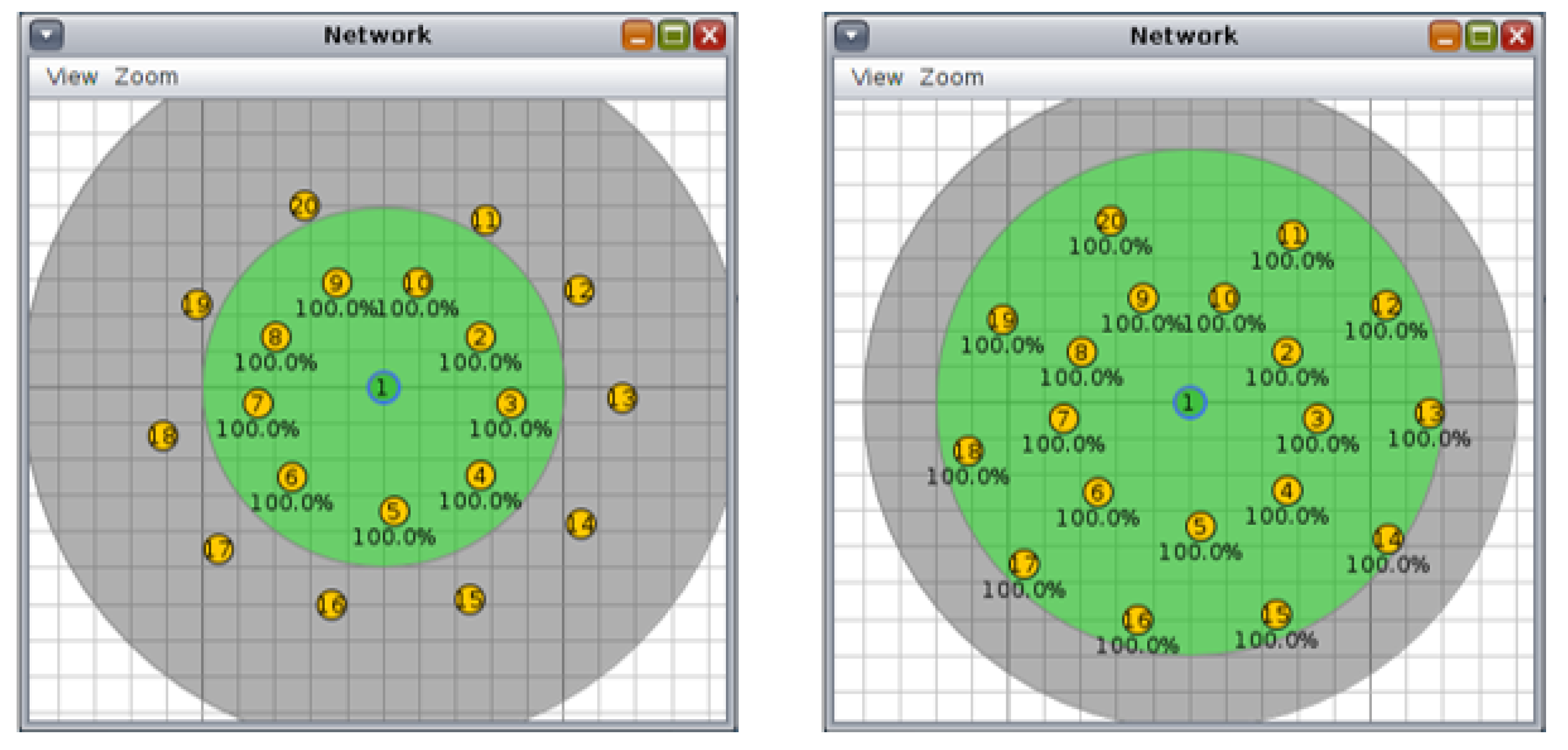
Task: Expand right window's title bar dropdown arrow
Action: click(851, 36)
